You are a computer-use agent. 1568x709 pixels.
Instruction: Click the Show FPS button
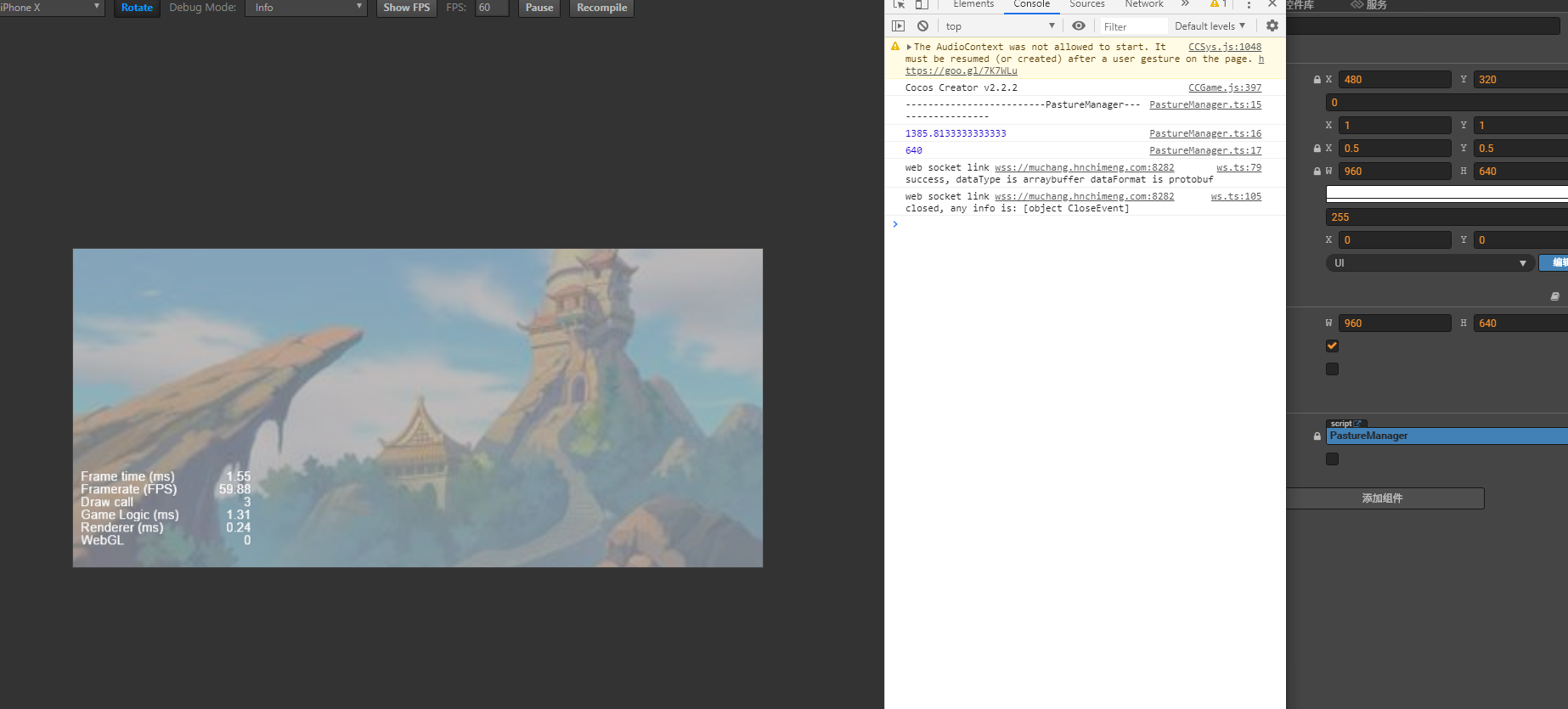click(407, 8)
